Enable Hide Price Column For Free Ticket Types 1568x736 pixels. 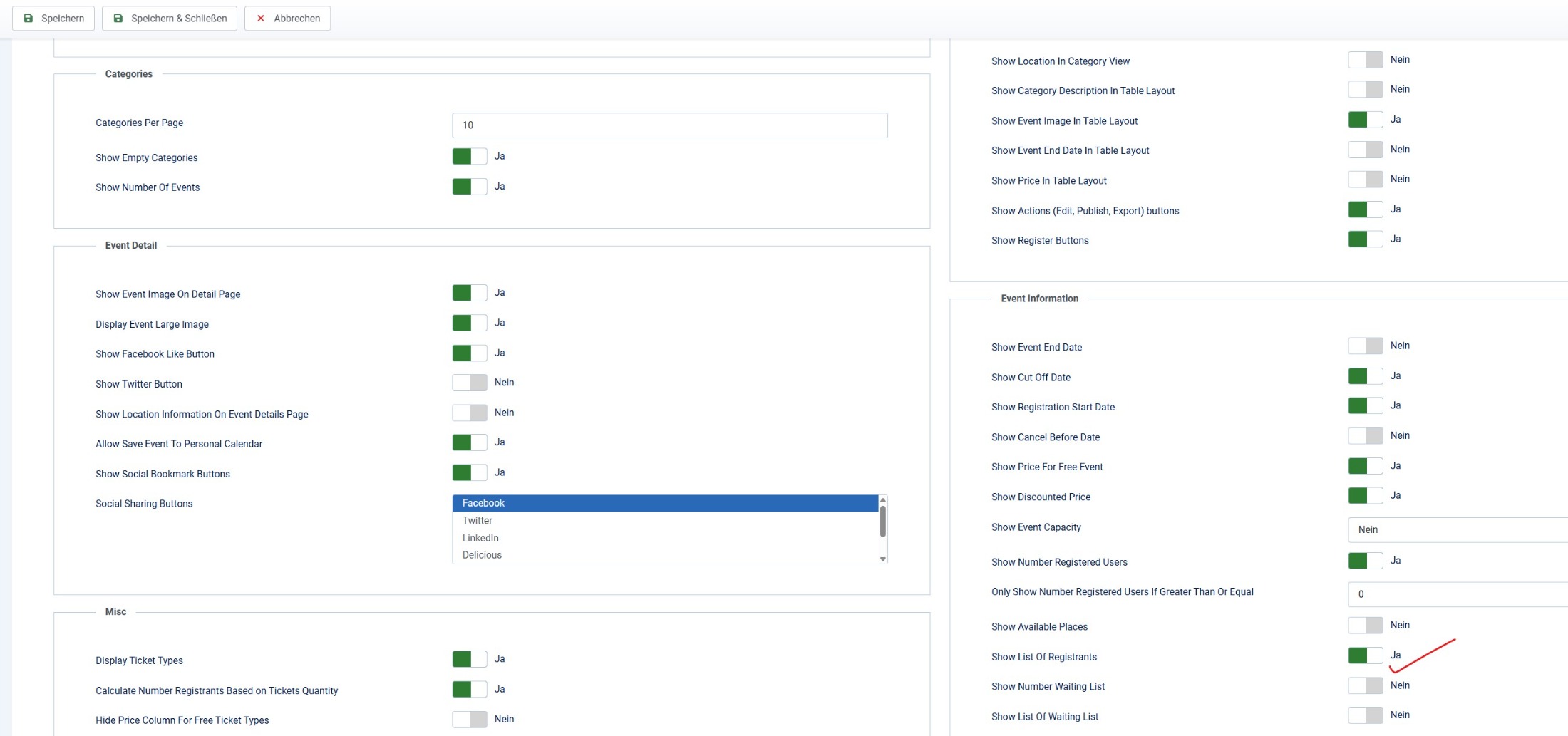(x=469, y=719)
